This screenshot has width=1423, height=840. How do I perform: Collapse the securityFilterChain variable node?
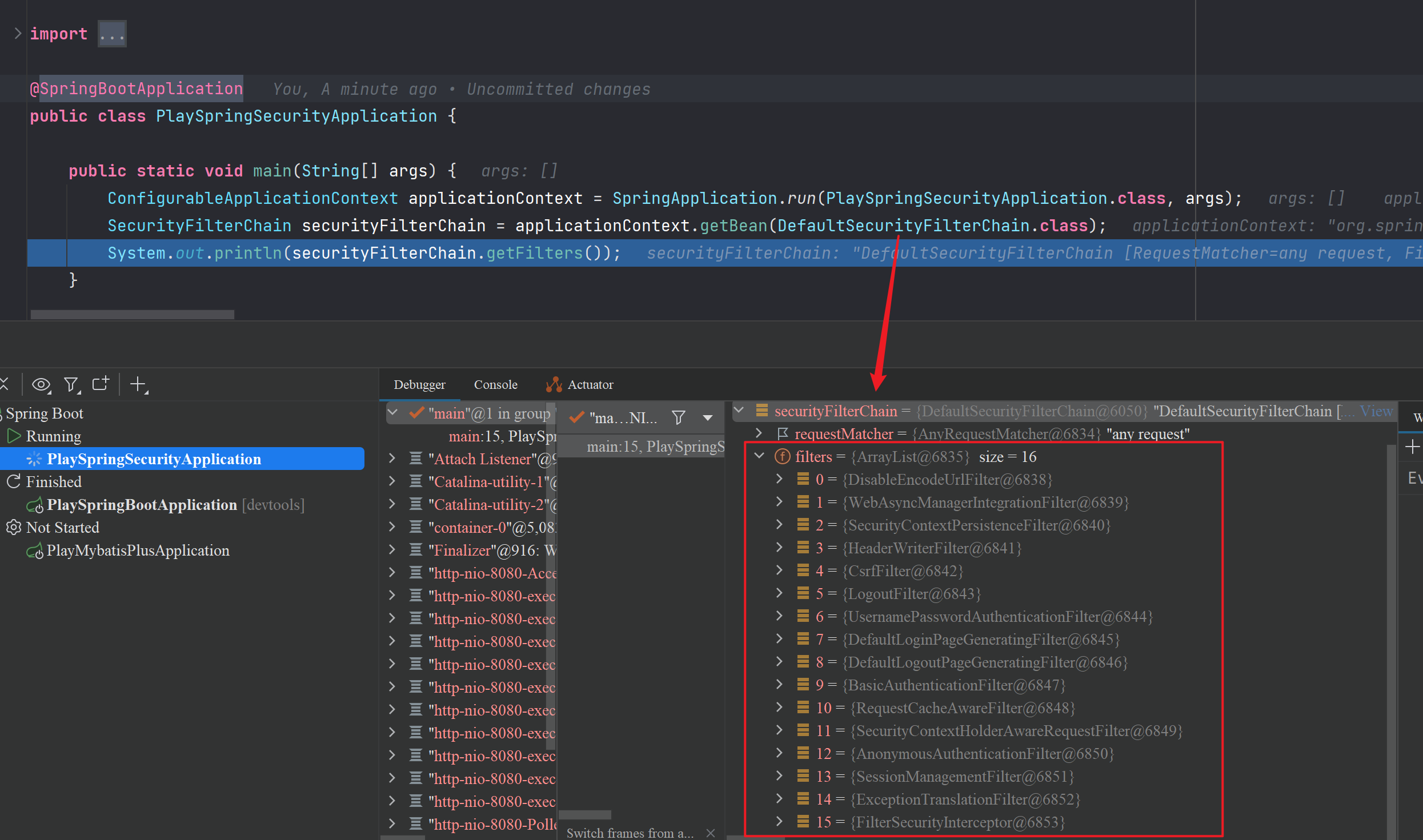coord(739,411)
